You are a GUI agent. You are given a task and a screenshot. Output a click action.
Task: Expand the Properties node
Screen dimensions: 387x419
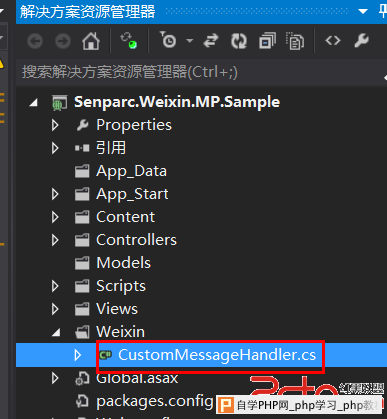coord(55,125)
